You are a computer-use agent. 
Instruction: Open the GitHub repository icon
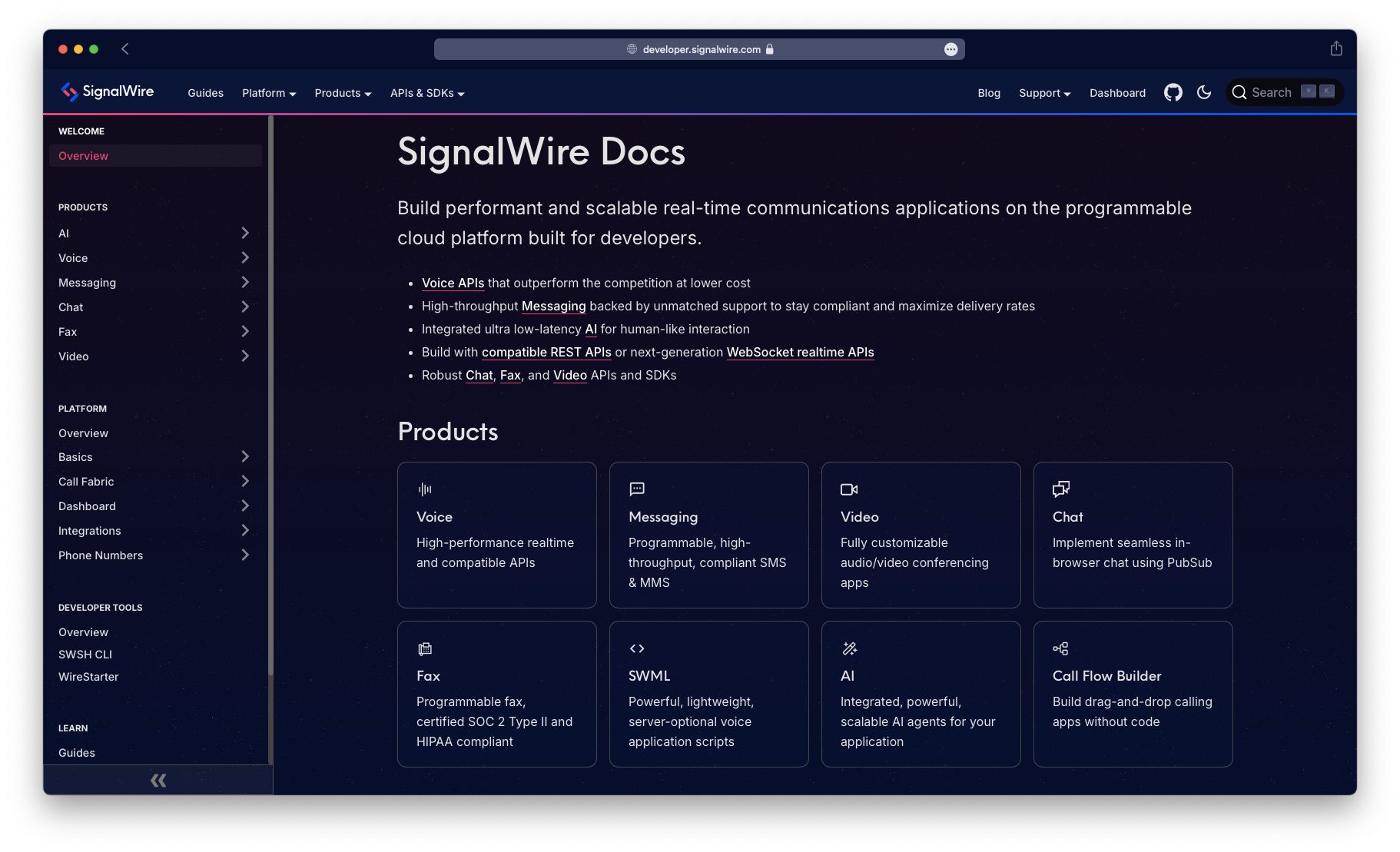click(1173, 93)
